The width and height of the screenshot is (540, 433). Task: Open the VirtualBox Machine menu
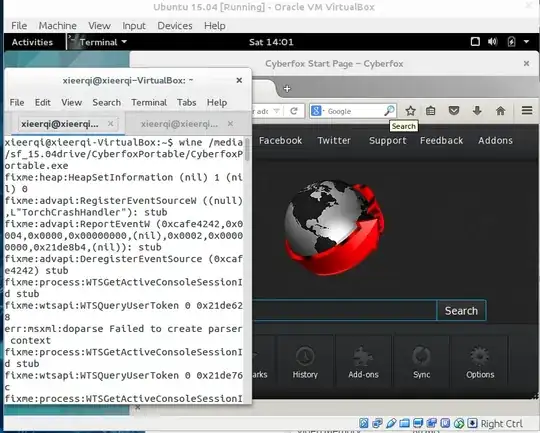(x=58, y=25)
